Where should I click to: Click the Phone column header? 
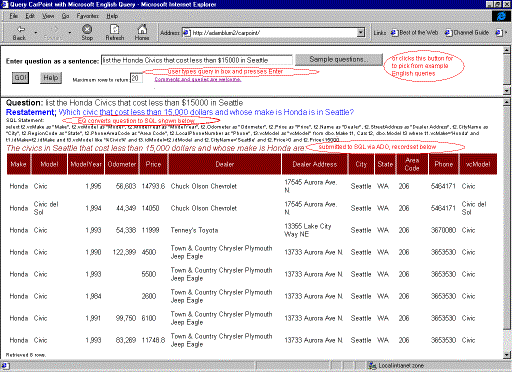coord(444,164)
